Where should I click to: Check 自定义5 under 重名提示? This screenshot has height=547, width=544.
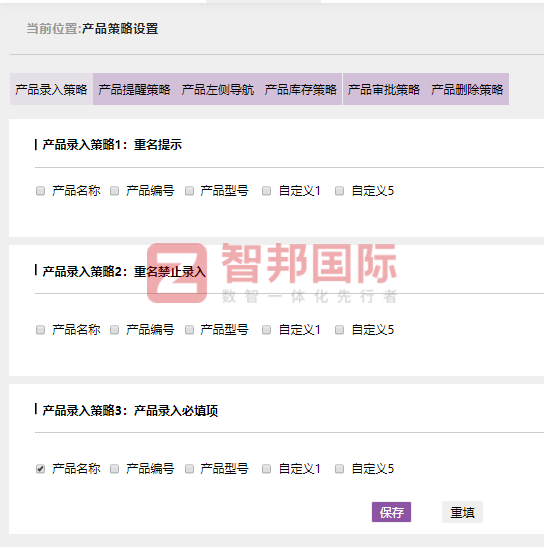pos(340,191)
